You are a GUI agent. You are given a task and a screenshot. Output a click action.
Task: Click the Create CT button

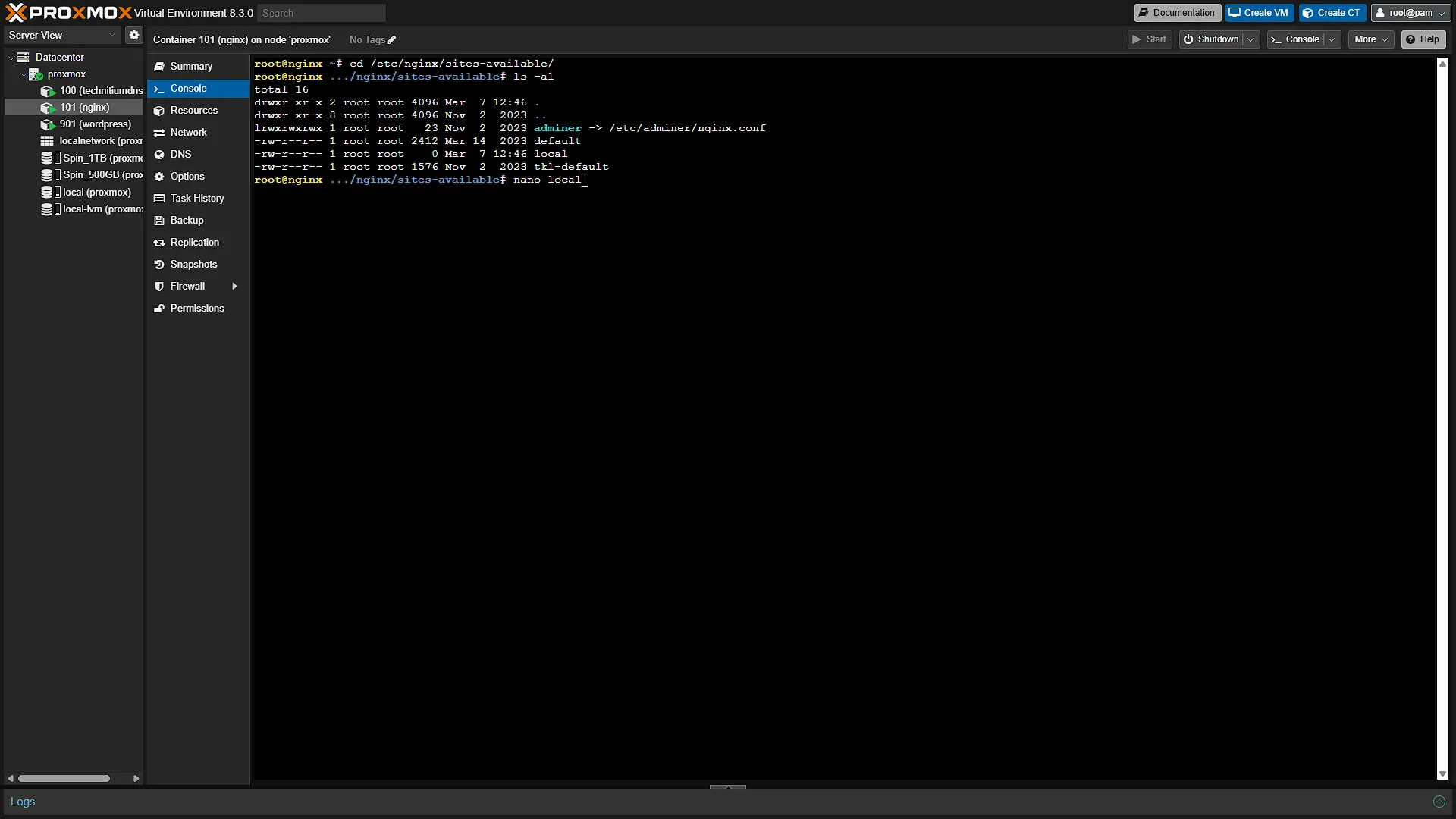click(x=1332, y=13)
